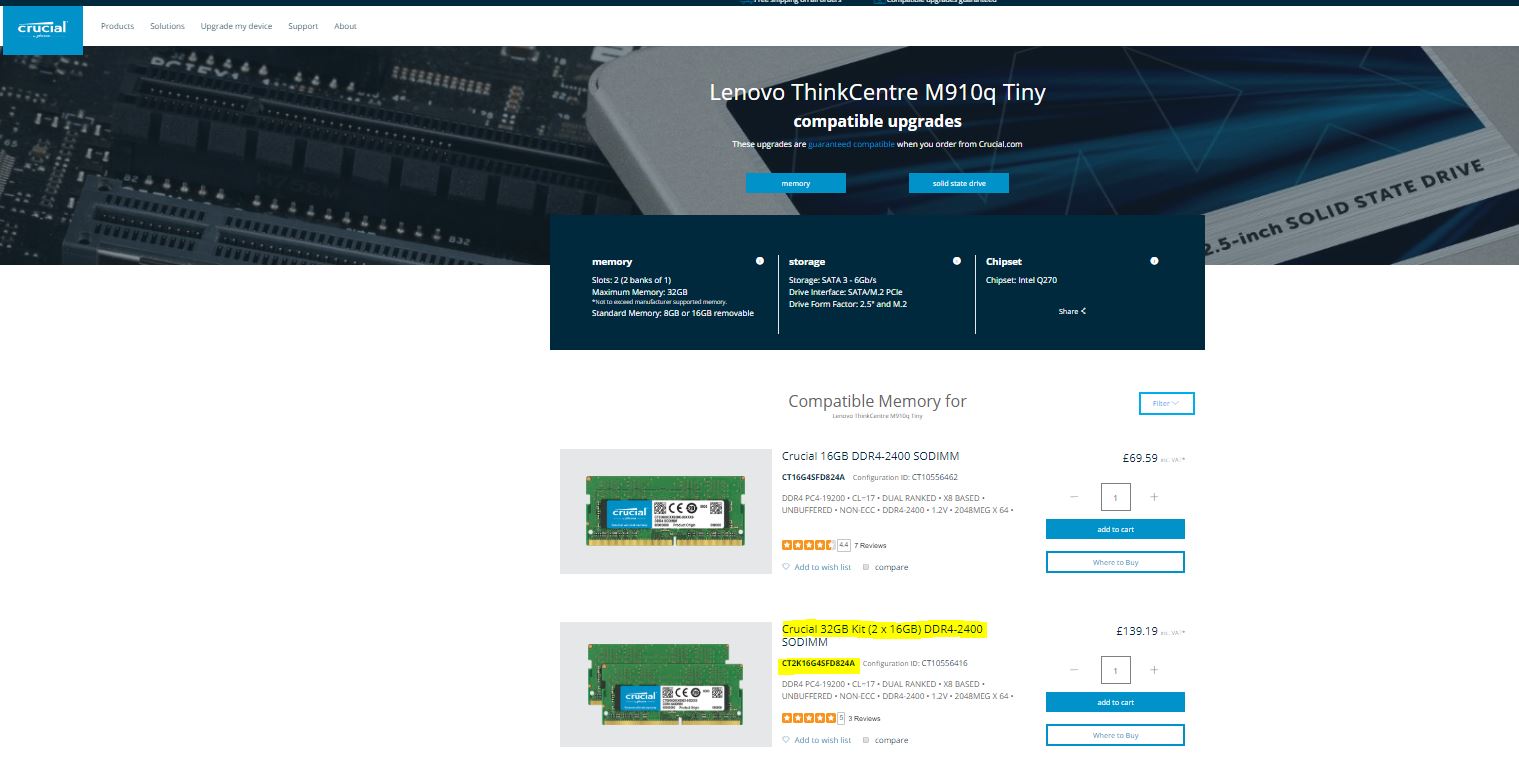Open the Upgrade my device menu
This screenshot has height=775, width=1519.
click(236, 26)
